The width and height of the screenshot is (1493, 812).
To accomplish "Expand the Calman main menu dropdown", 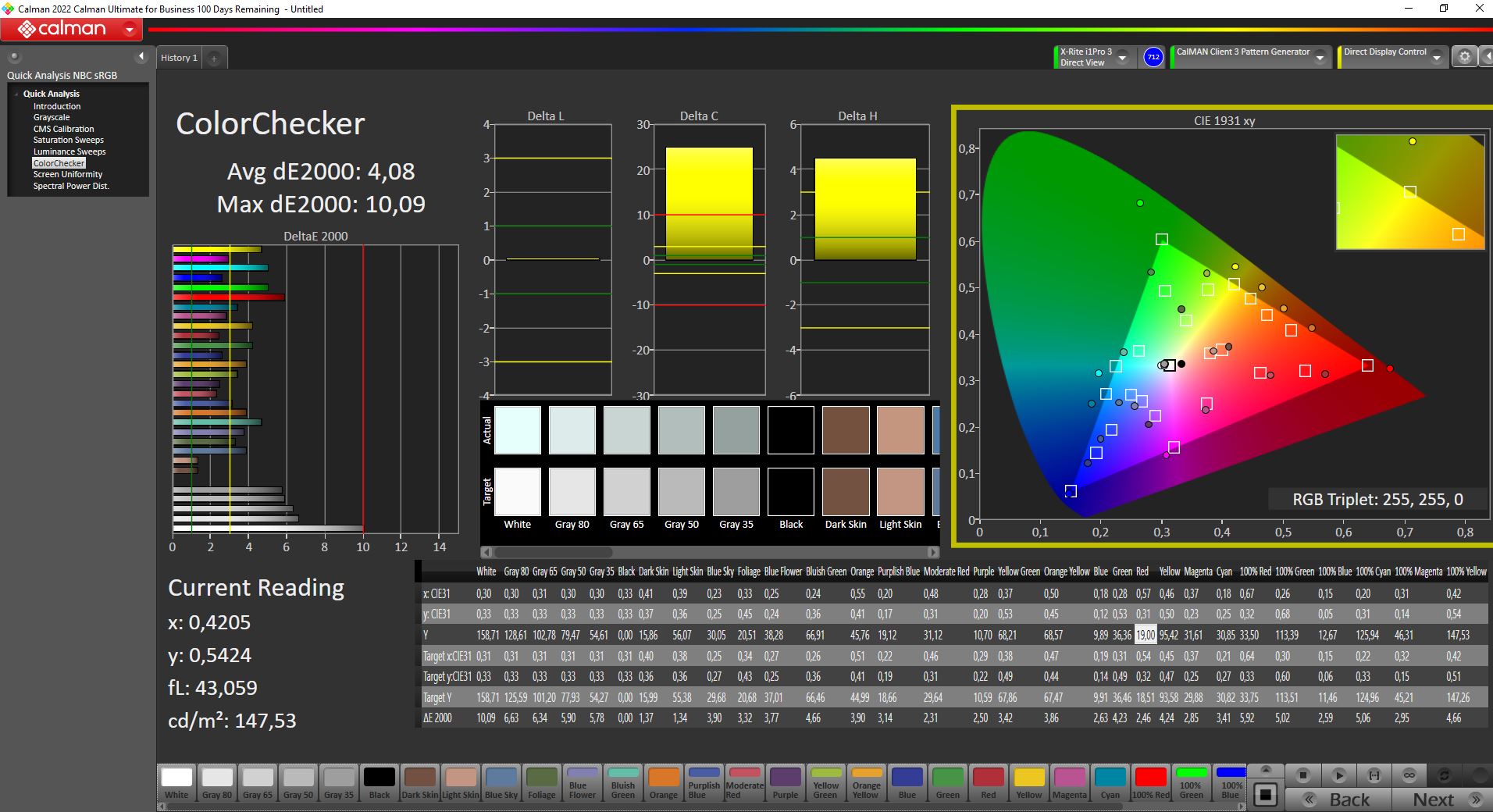I will [x=130, y=30].
